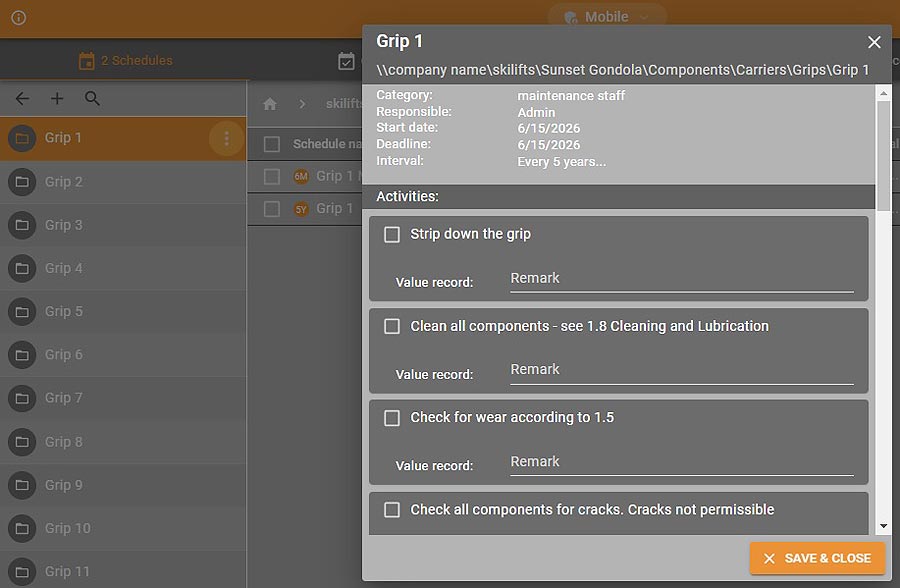Open the Mobile dropdown in top bar
The height and width of the screenshot is (588, 900).
(x=607, y=17)
